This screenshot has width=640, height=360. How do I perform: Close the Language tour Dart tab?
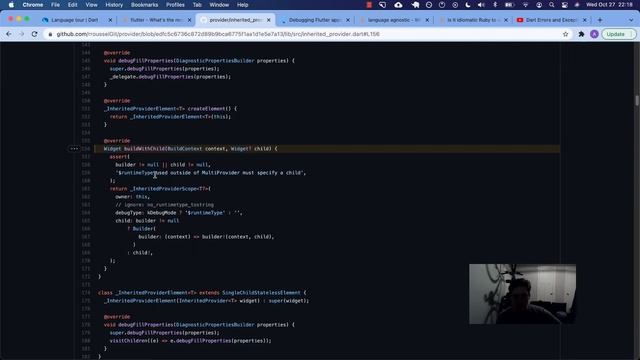pos(110,20)
